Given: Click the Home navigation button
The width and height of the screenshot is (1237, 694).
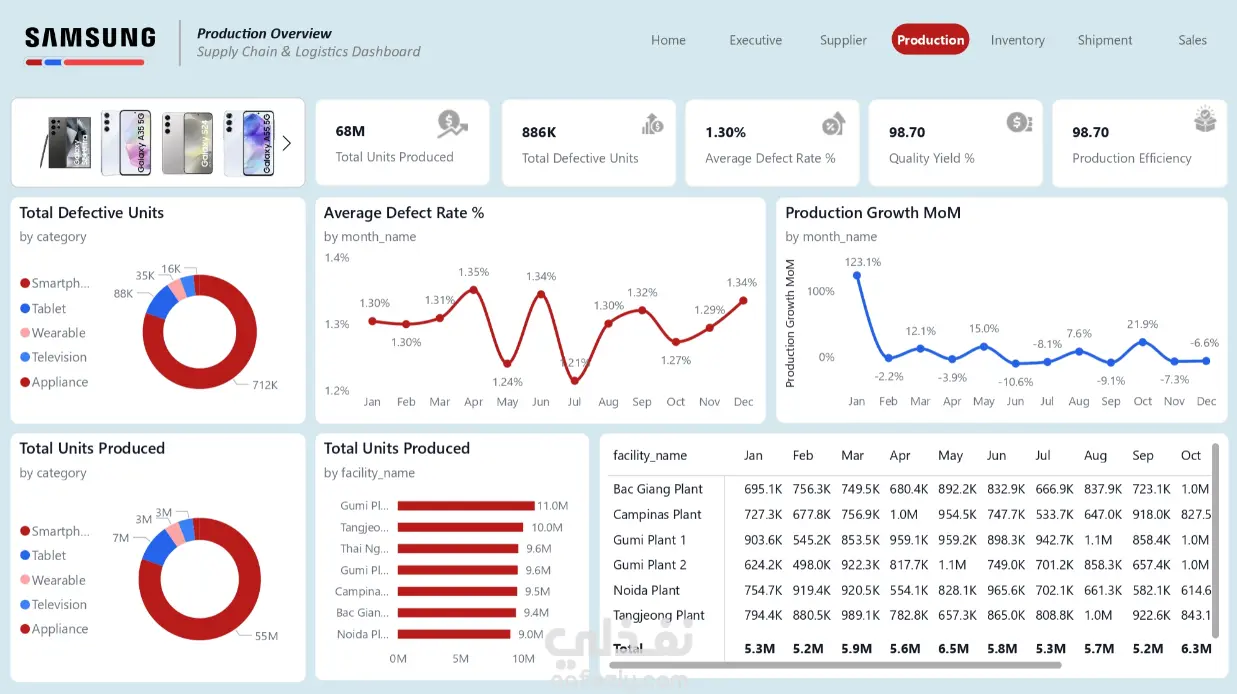Looking at the screenshot, I should [x=668, y=40].
